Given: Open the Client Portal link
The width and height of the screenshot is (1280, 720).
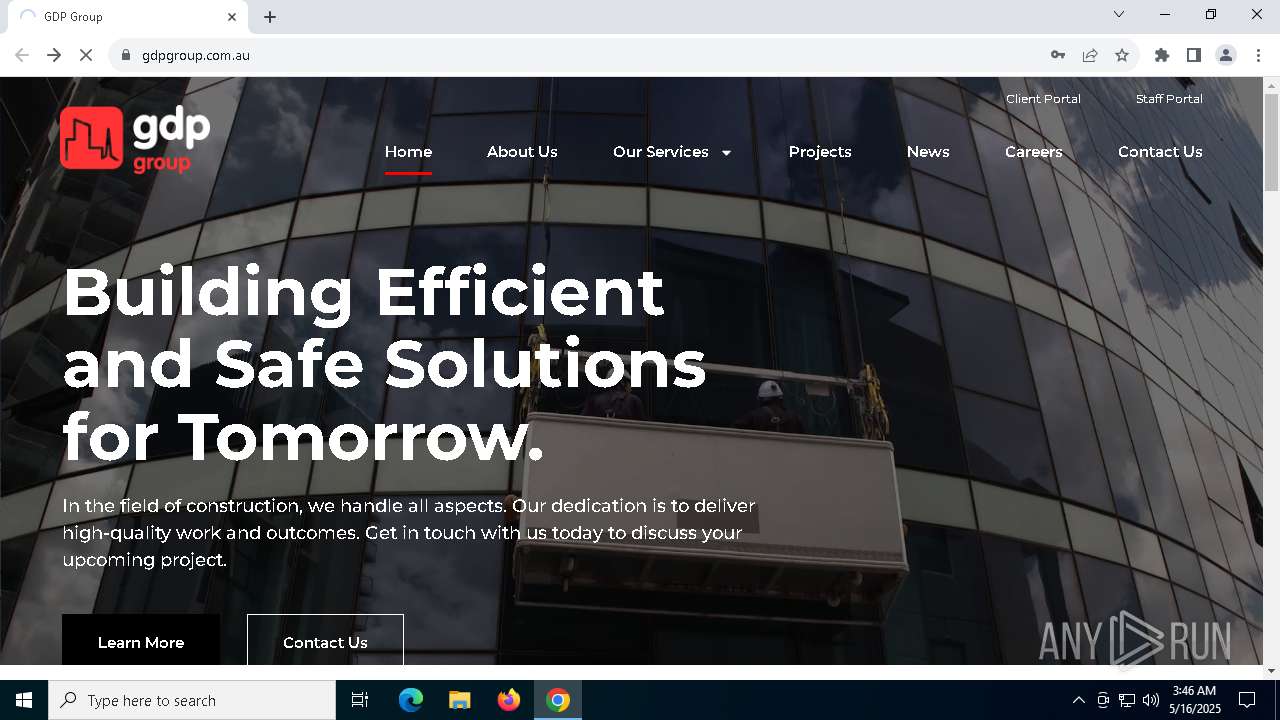Looking at the screenshot, I should [1043, 99].
